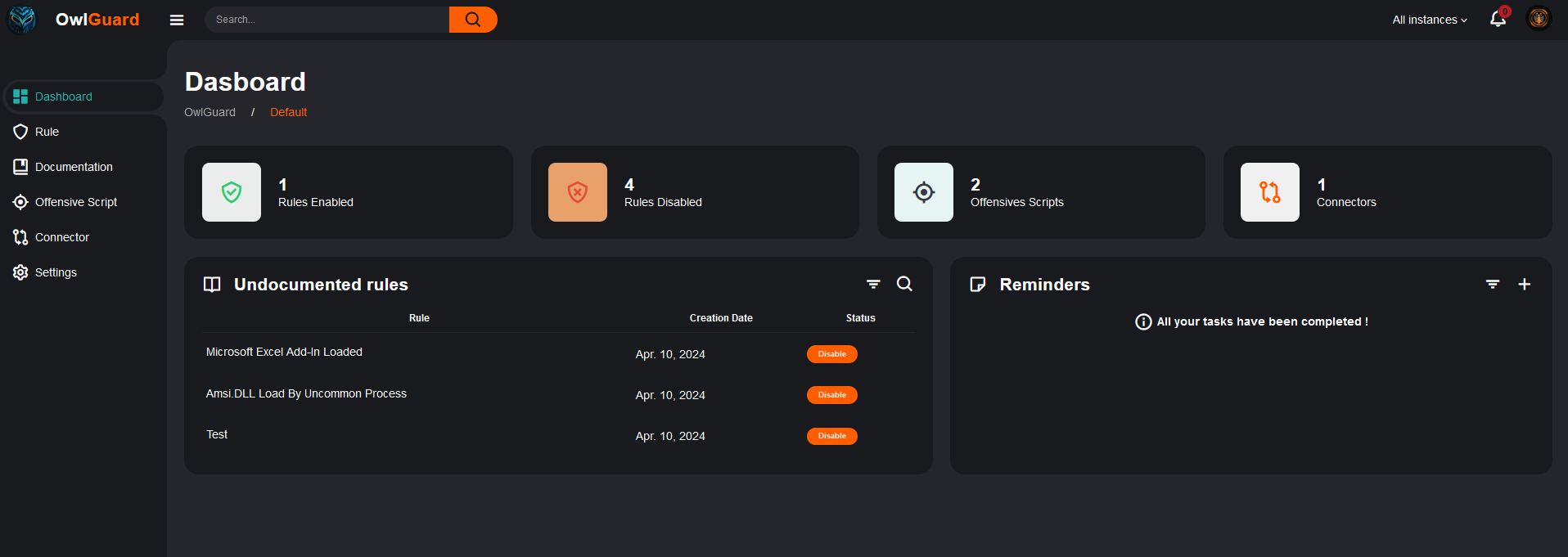Click the Rules Disabled shield icon
This screenshot has width=1568, height=557.
pos(578,192)
